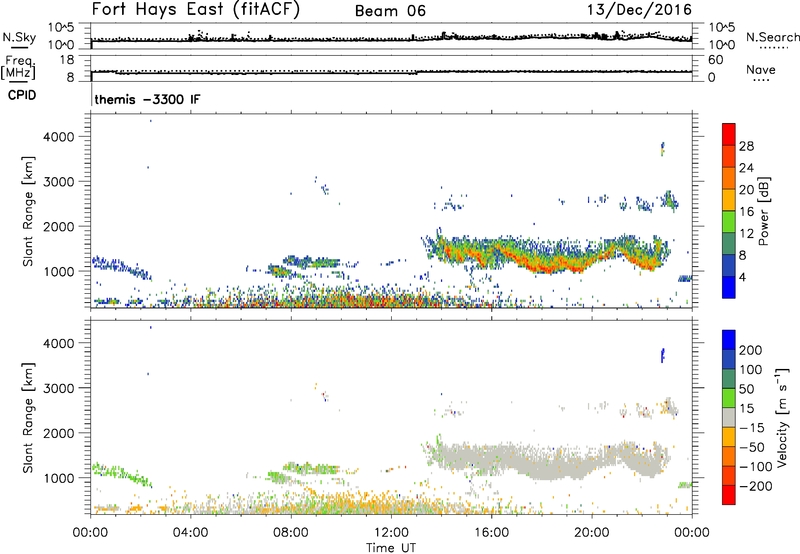
Task: Click the 'Velocity [m s-1]' colorbar label
Action: click(x=782, y=417)
